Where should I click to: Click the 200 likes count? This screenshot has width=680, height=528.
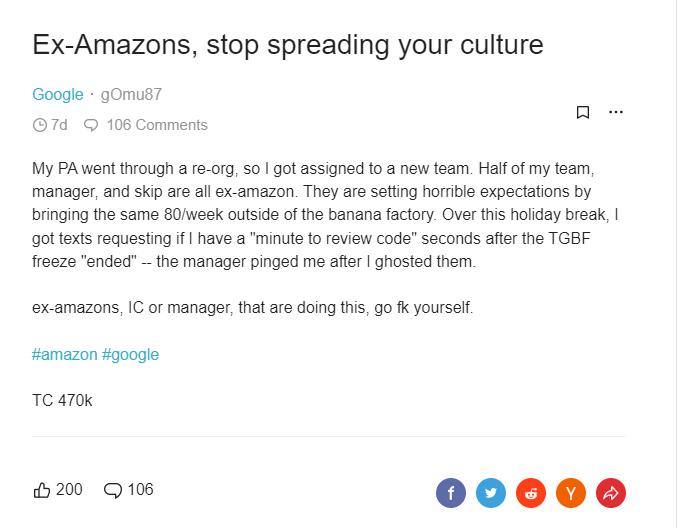click(69, 489)
